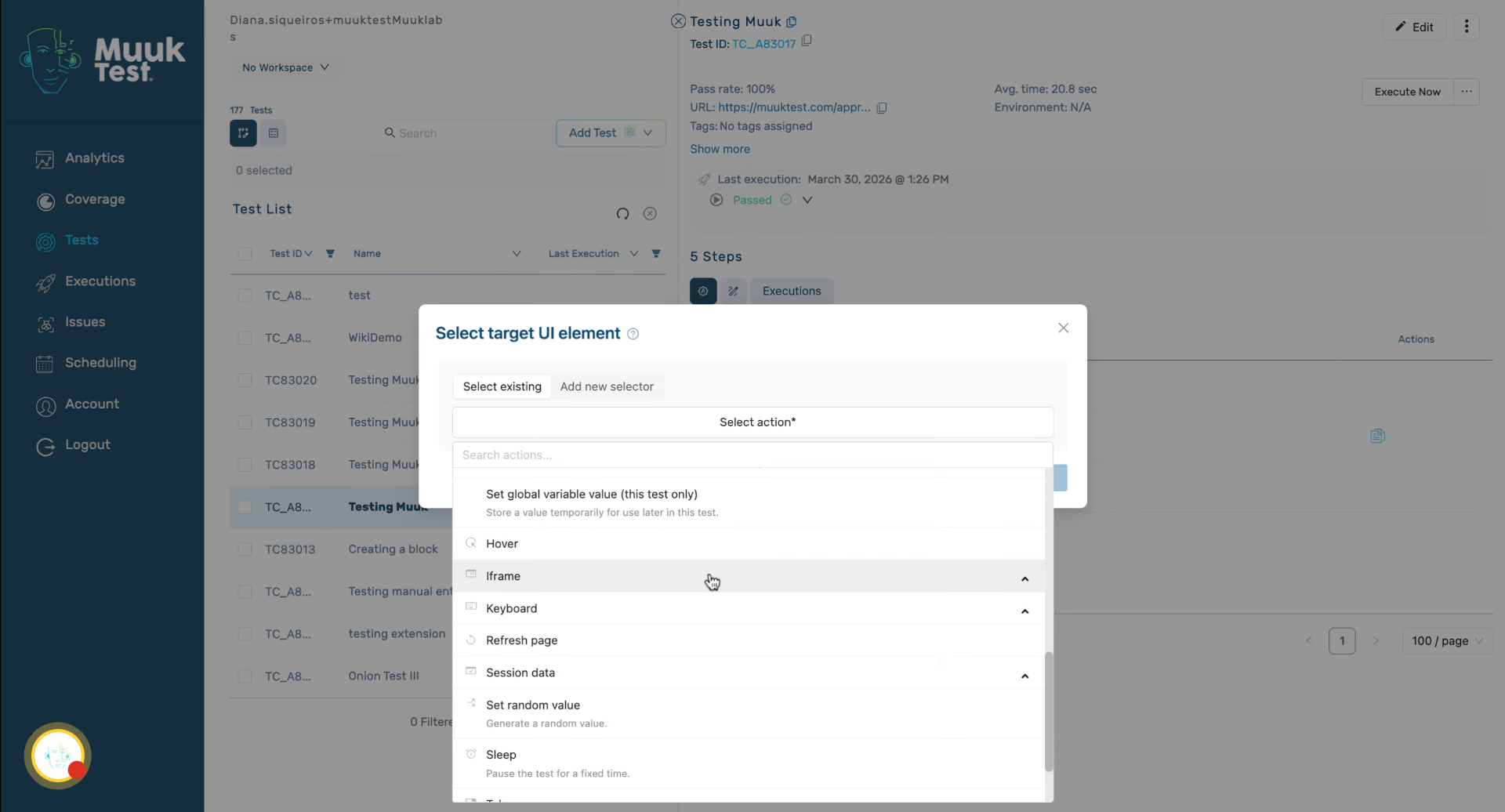This screenshot has width=1505, height=812.
Task: Close the Testing Muuk detail panel
Action: [678, 22]
